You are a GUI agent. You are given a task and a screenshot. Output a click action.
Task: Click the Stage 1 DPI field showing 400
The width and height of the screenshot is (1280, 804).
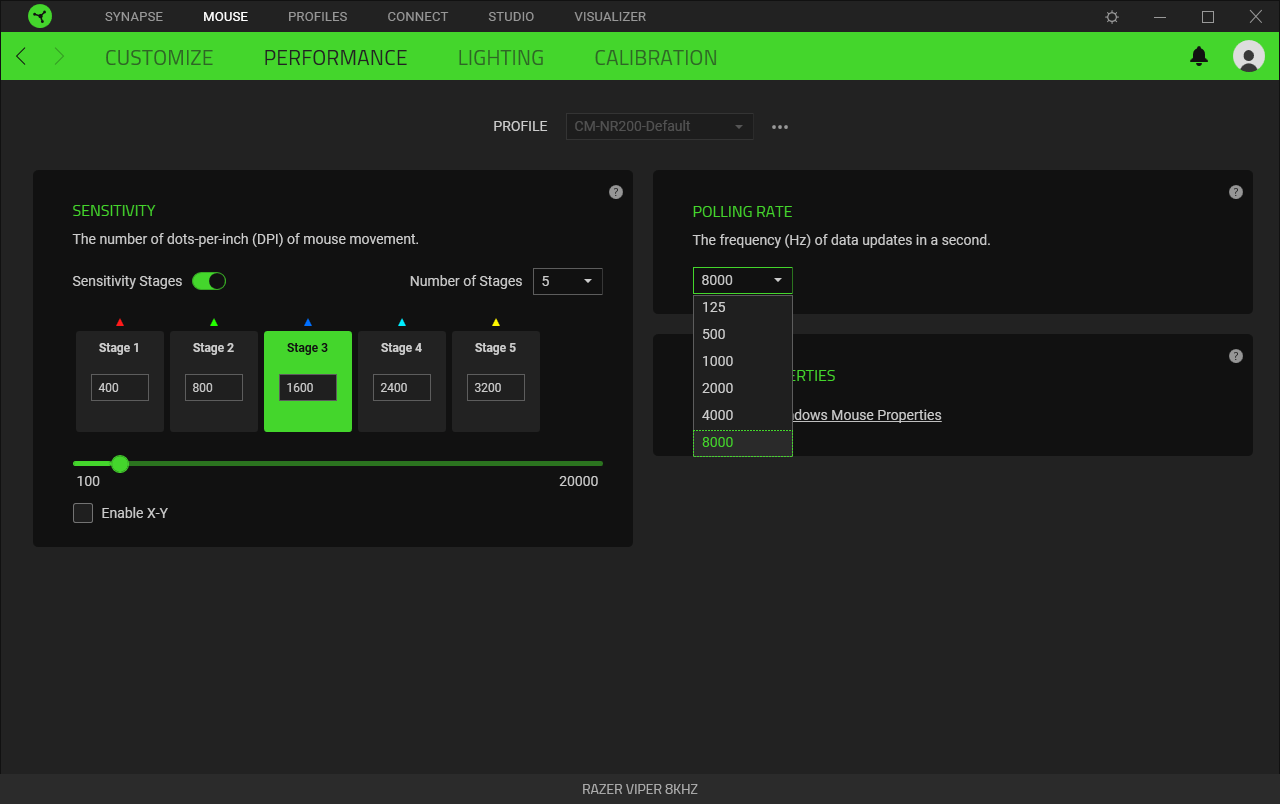pyautogui.click(x=120, y=387)
